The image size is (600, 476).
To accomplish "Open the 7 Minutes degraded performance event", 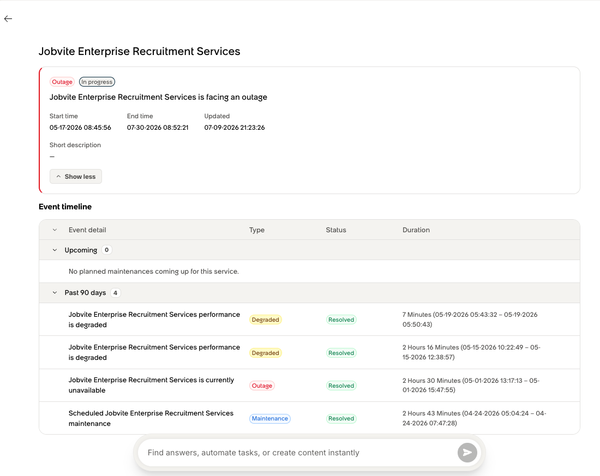I will 310,320.
